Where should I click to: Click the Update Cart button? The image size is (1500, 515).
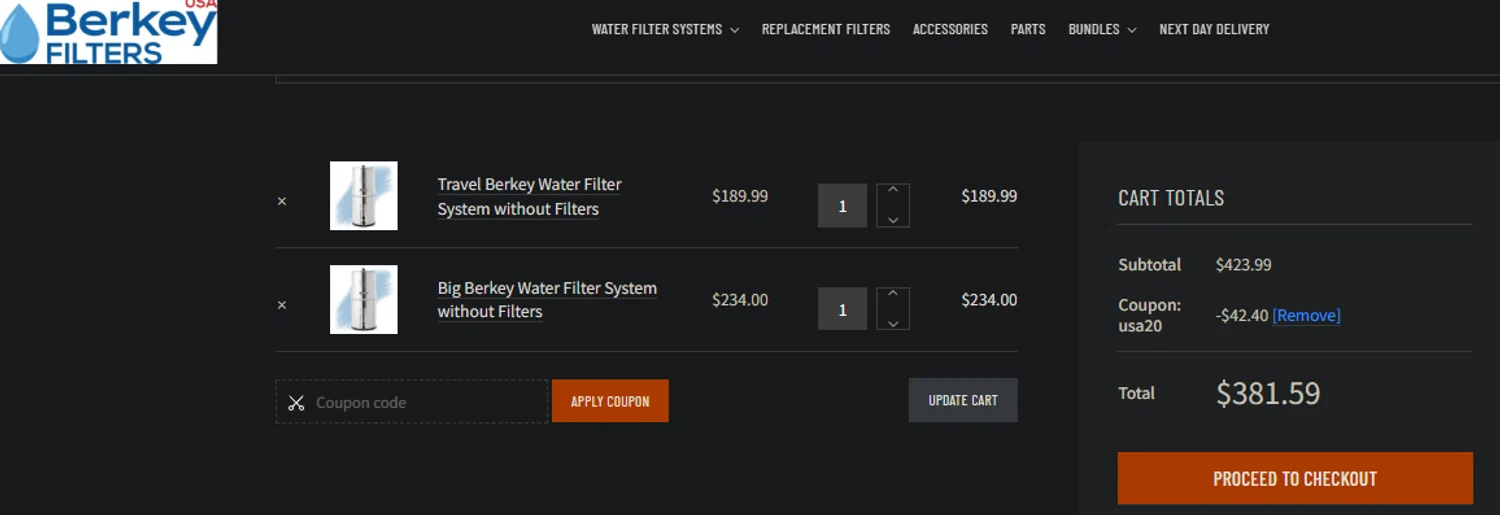pos(963,400)
